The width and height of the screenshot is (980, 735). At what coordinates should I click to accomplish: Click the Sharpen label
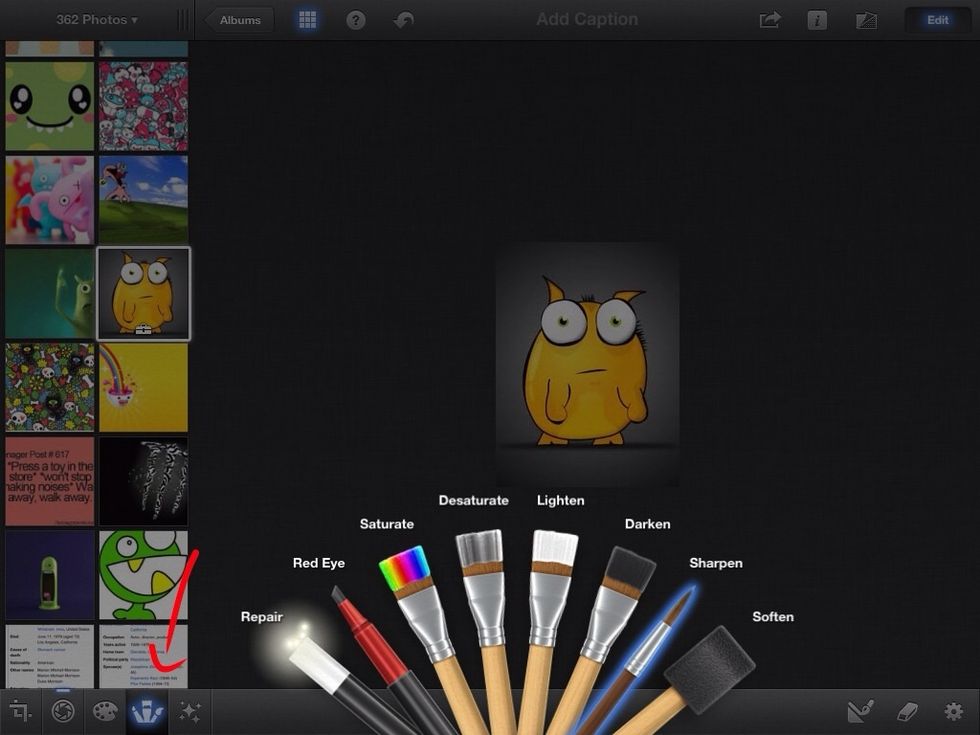[716, 563]
